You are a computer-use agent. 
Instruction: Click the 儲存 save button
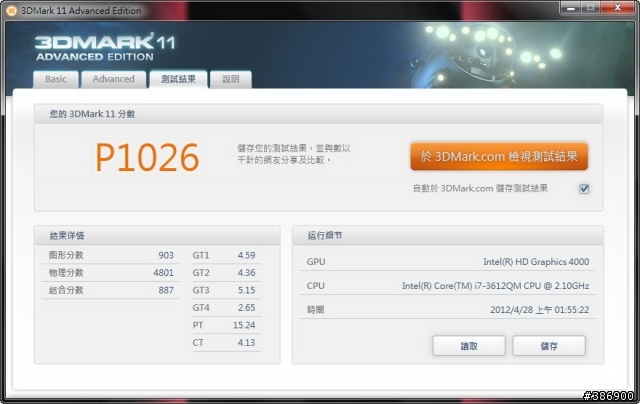549,346
